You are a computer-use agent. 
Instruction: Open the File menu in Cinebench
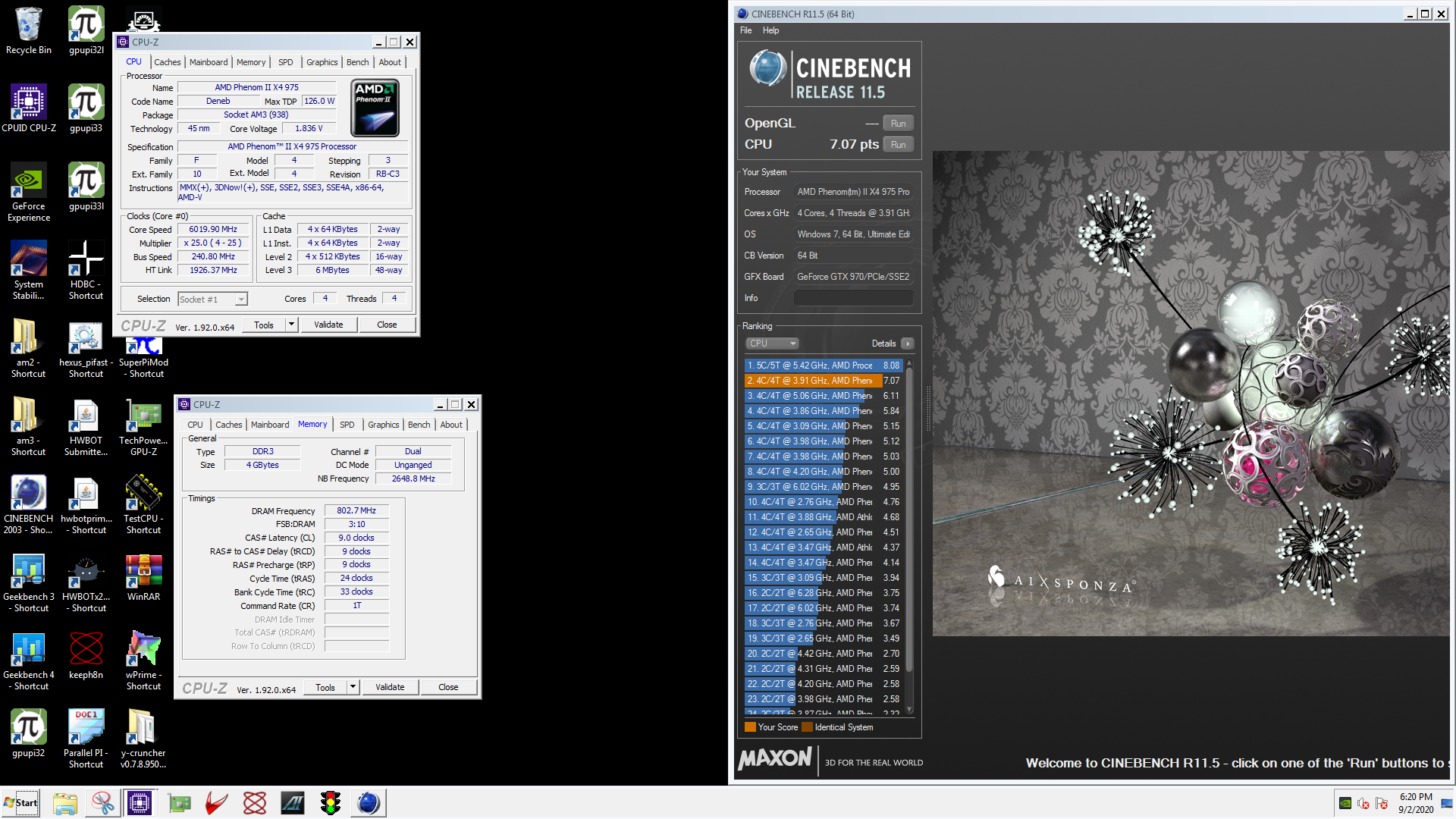[746, 30]
